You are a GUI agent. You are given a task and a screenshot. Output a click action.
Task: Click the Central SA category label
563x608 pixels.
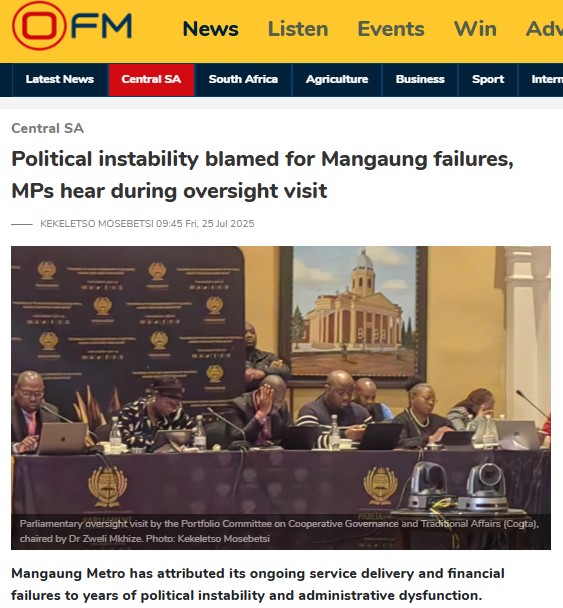pyautogui.click(x=47, y=128)
